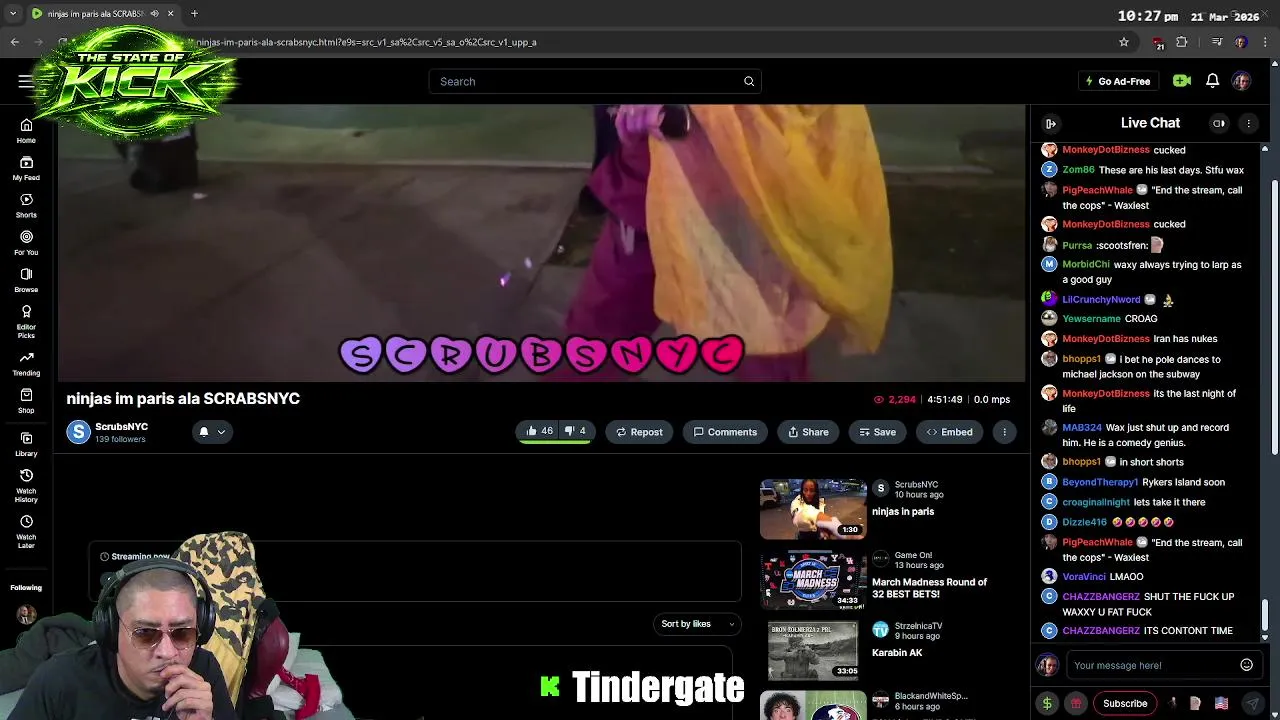
Task: Click the Search input field
Action: point(595,81)
